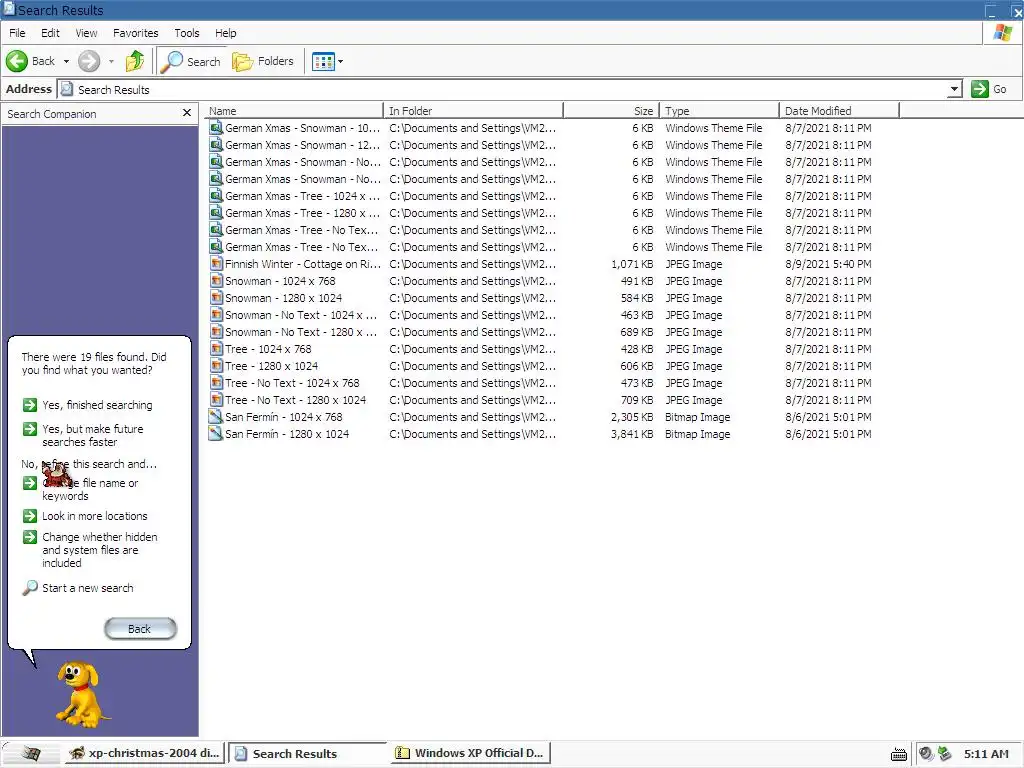This screenshot has height=768, width=1024.
Task: Click green arrow beside Look in more locations
Action: point(30,516)
